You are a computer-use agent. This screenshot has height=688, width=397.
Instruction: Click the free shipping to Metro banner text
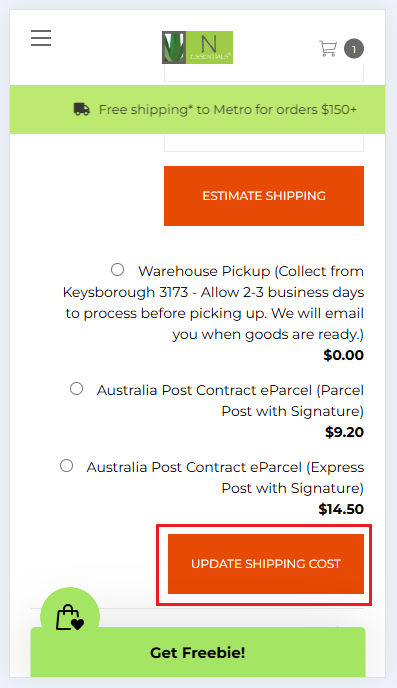(x=228, y=109)
